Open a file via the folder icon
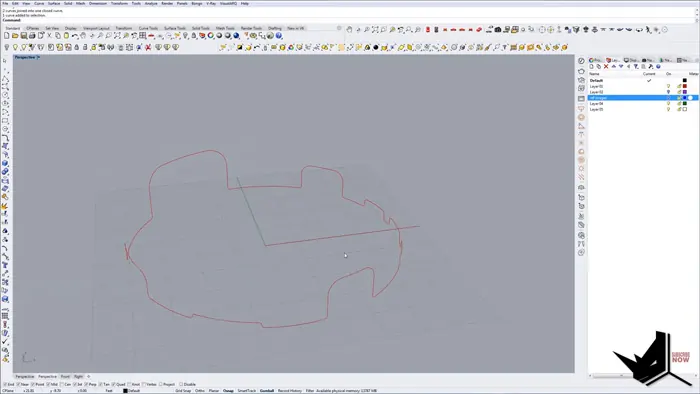700x394 pixels. click(x=15, y=36)
